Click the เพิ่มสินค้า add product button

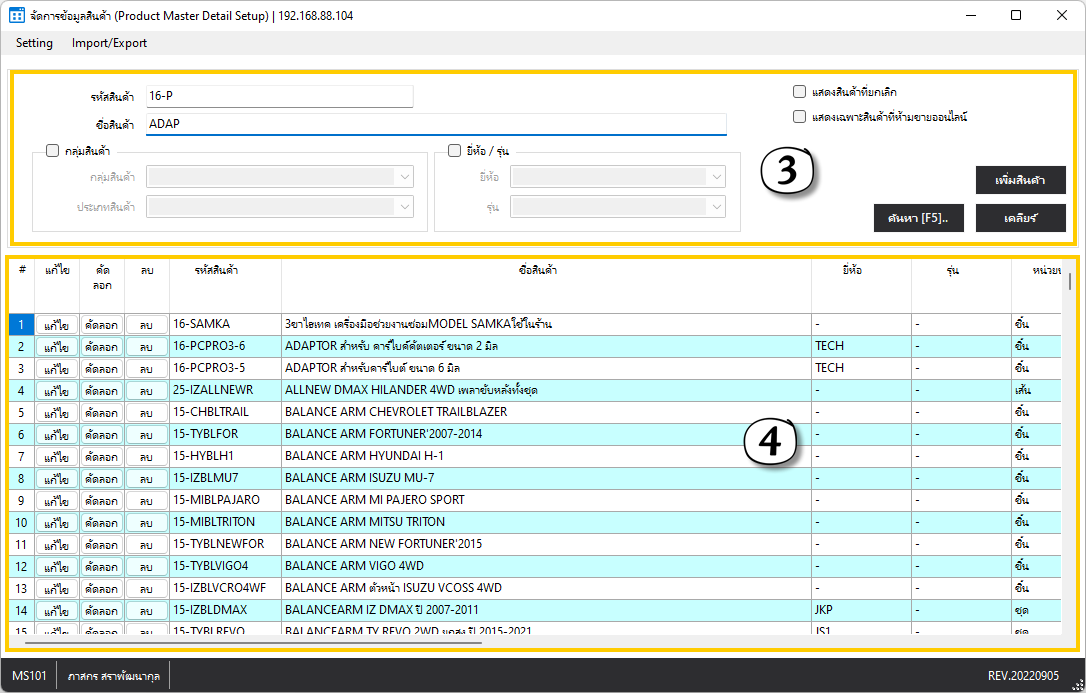pyautogui.click(x=1020, y=180)
